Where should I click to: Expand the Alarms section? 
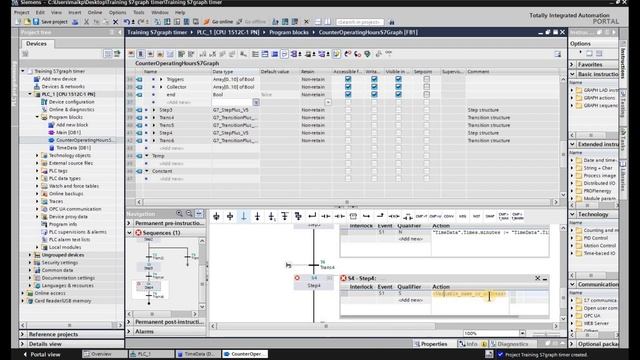[129, 331]
